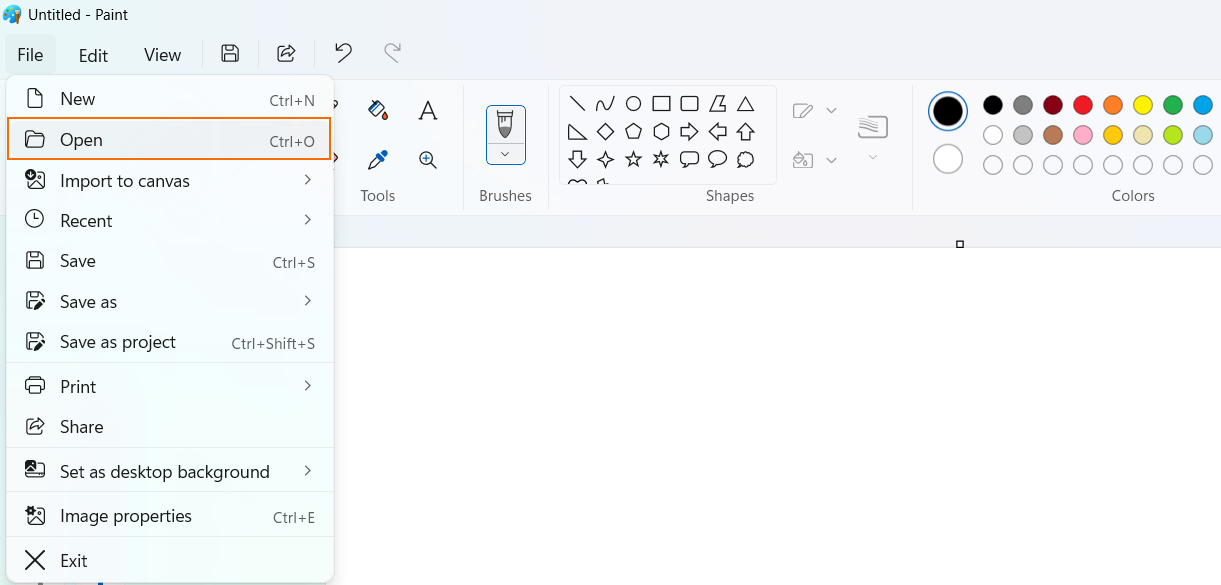1221x585 pixels.
Task: Click the Save icon beside the menus
Action: [229, 53]
